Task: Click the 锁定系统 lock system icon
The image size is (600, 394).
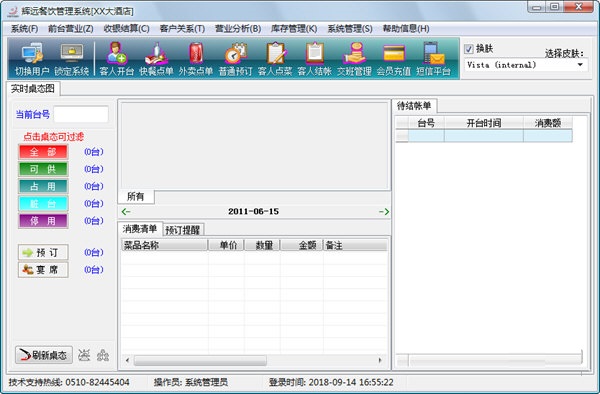Action: pos(72,58)
